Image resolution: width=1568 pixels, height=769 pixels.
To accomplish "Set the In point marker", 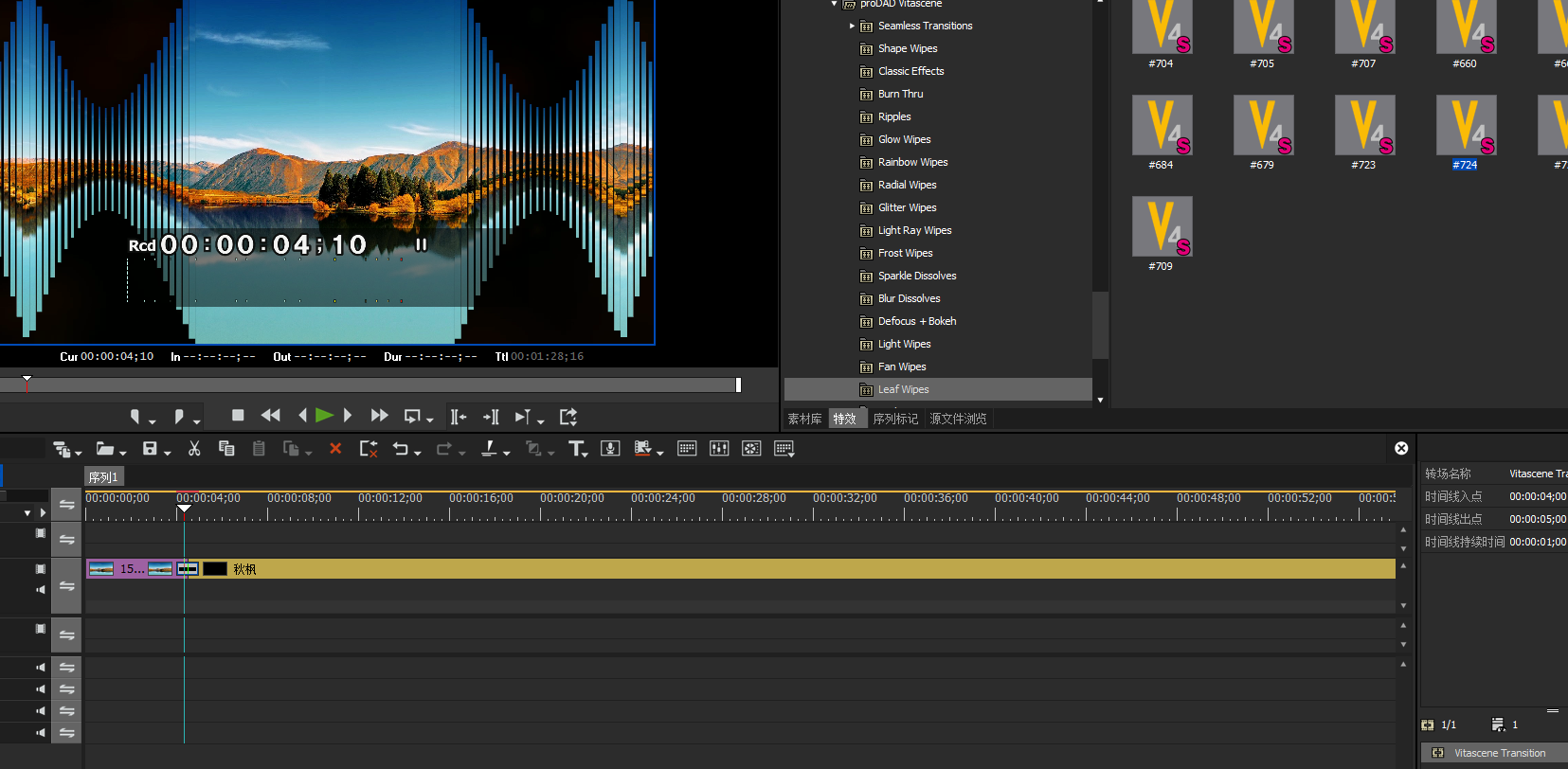I will tap(135, 417).
